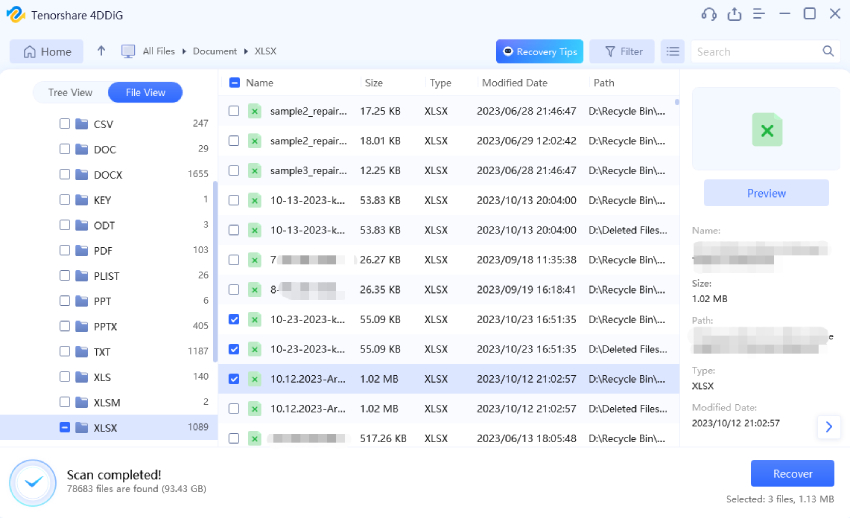This screenshot has width=850, height=518.
Task: Switch to File View tab
Action: point(145,93)
